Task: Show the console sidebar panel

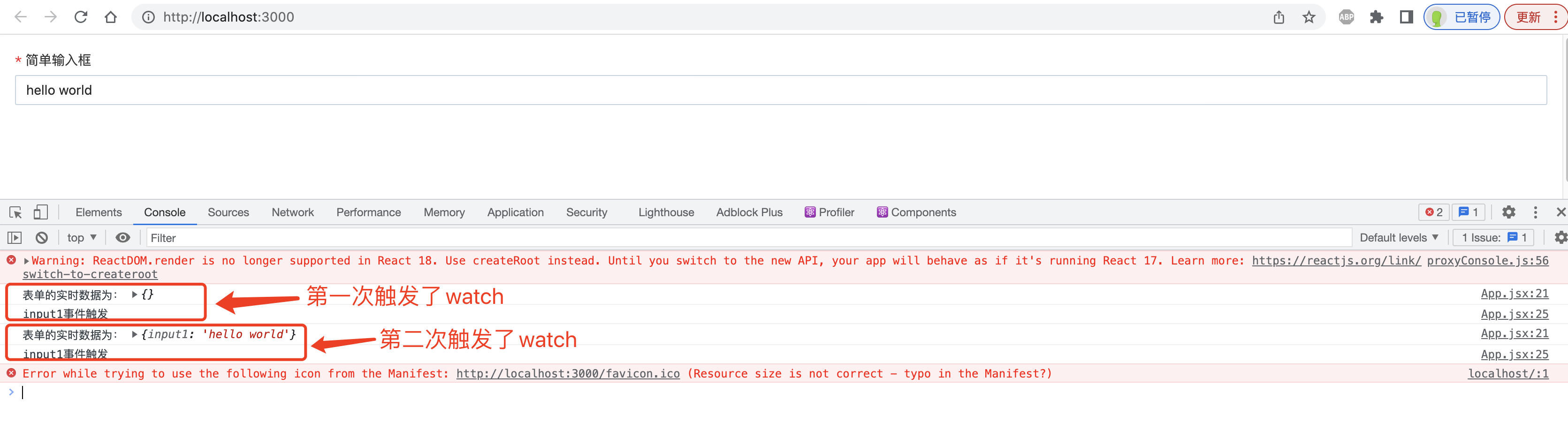Action: [15, 237]
